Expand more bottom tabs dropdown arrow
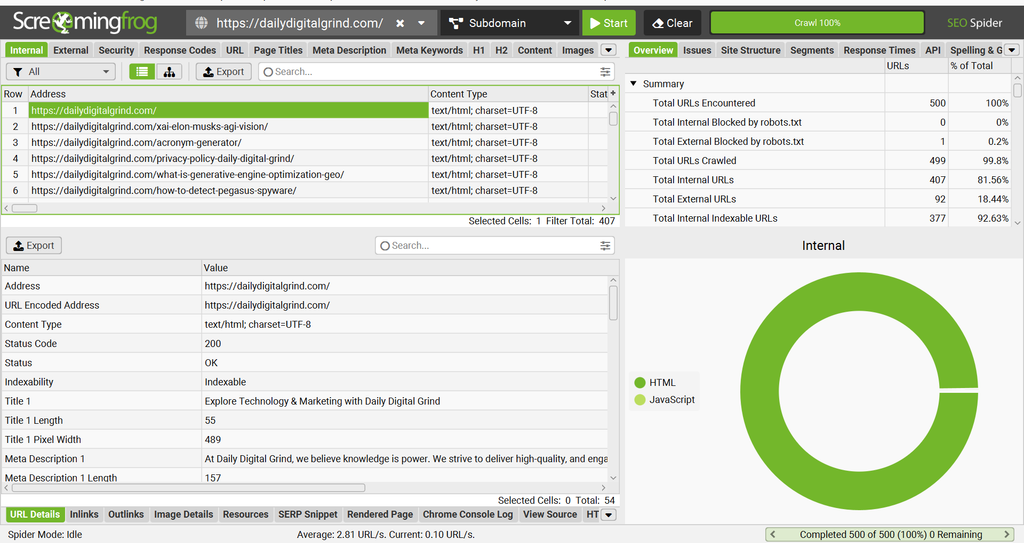The image size is (1024, 543). coord(609,515)
